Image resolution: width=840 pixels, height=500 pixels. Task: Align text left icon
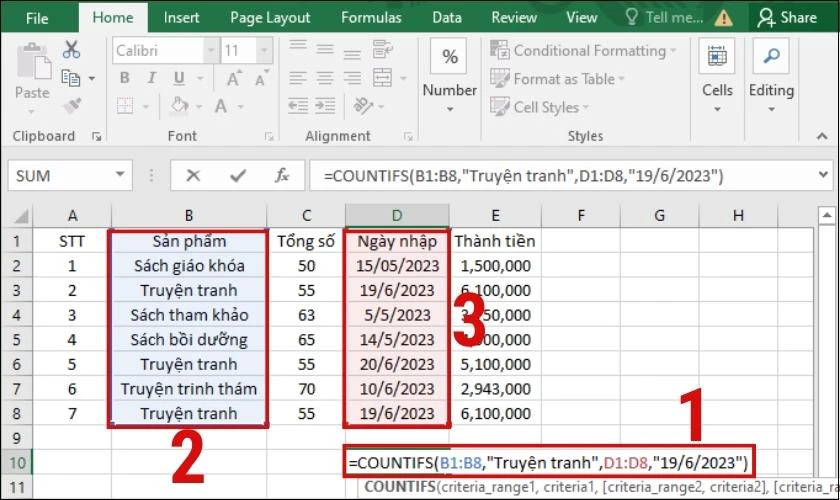(298, 78)
